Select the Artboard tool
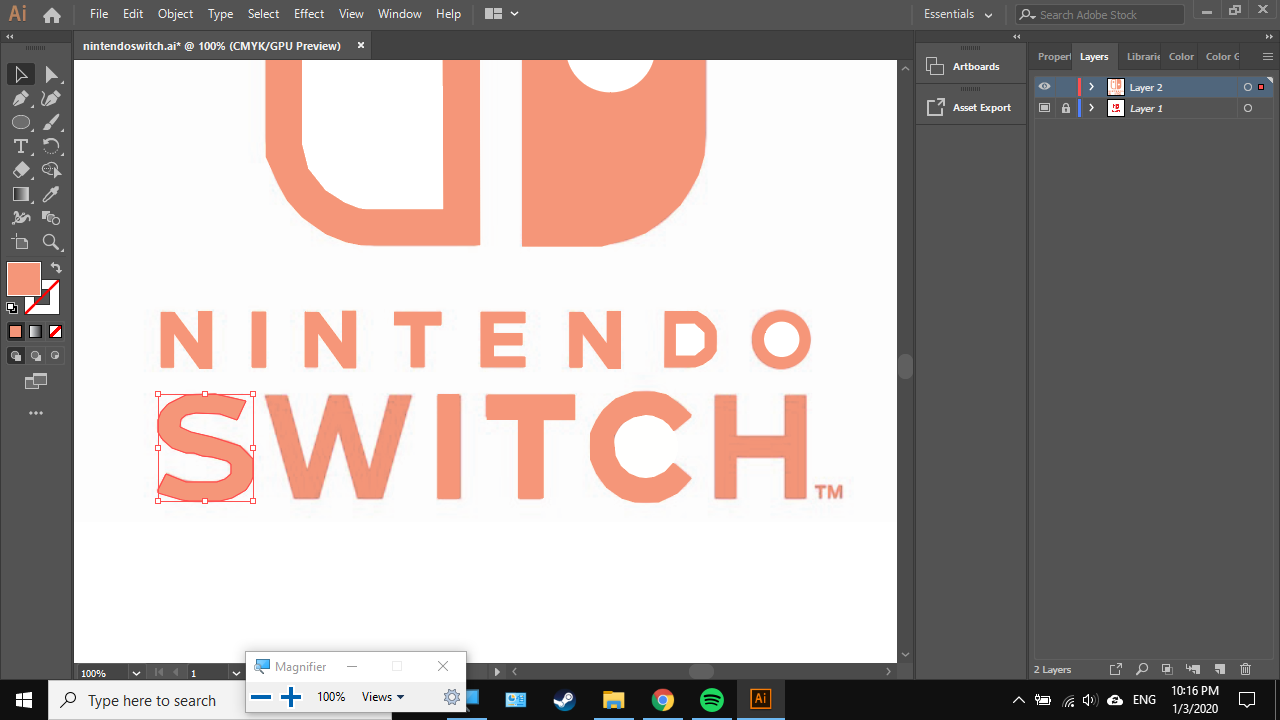 [20, 242]
